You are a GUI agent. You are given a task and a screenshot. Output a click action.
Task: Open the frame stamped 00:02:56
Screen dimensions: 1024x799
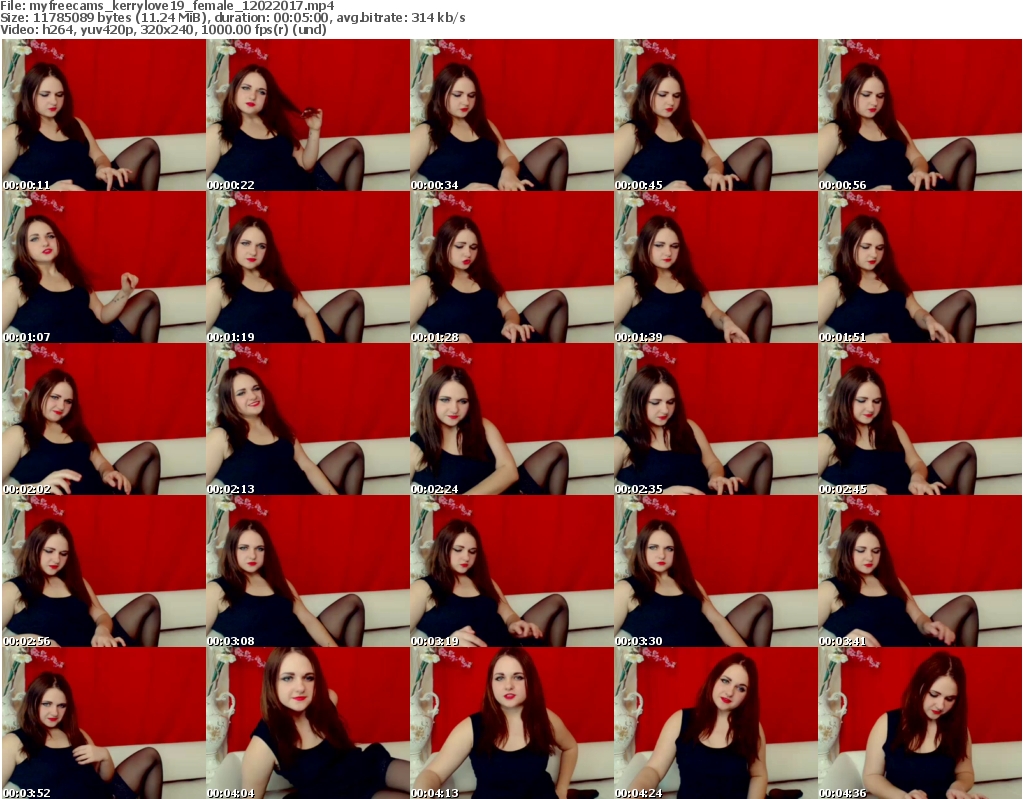[x=104, y=572]
